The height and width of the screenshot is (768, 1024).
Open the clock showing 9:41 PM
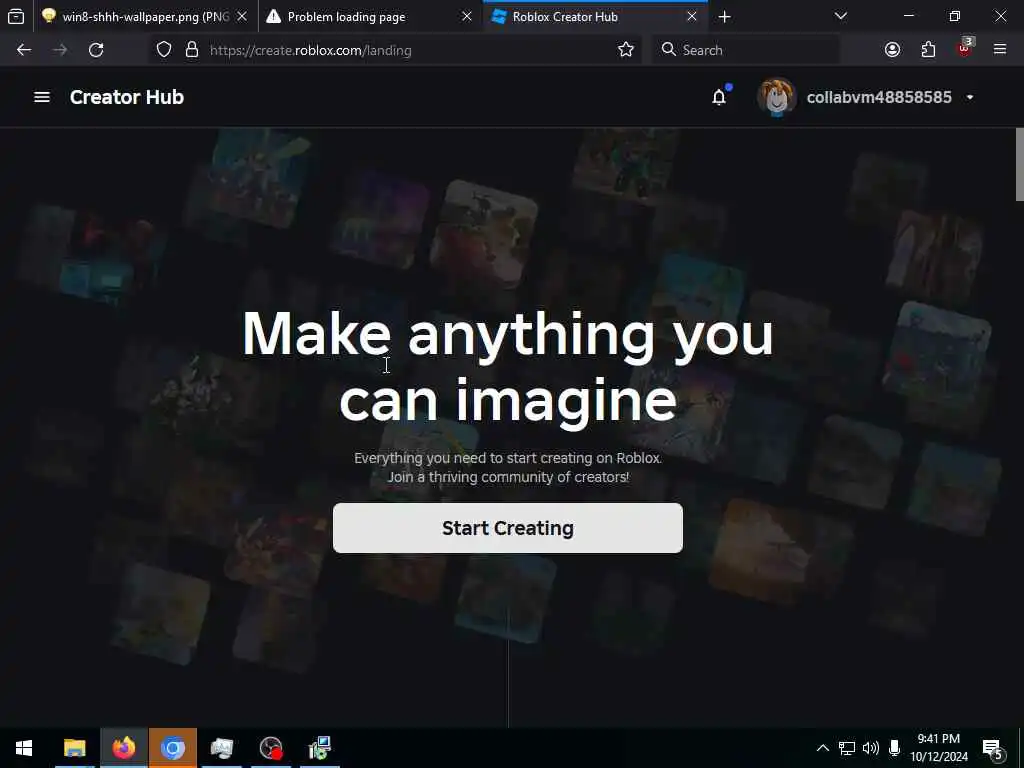[x=939, y=748]
